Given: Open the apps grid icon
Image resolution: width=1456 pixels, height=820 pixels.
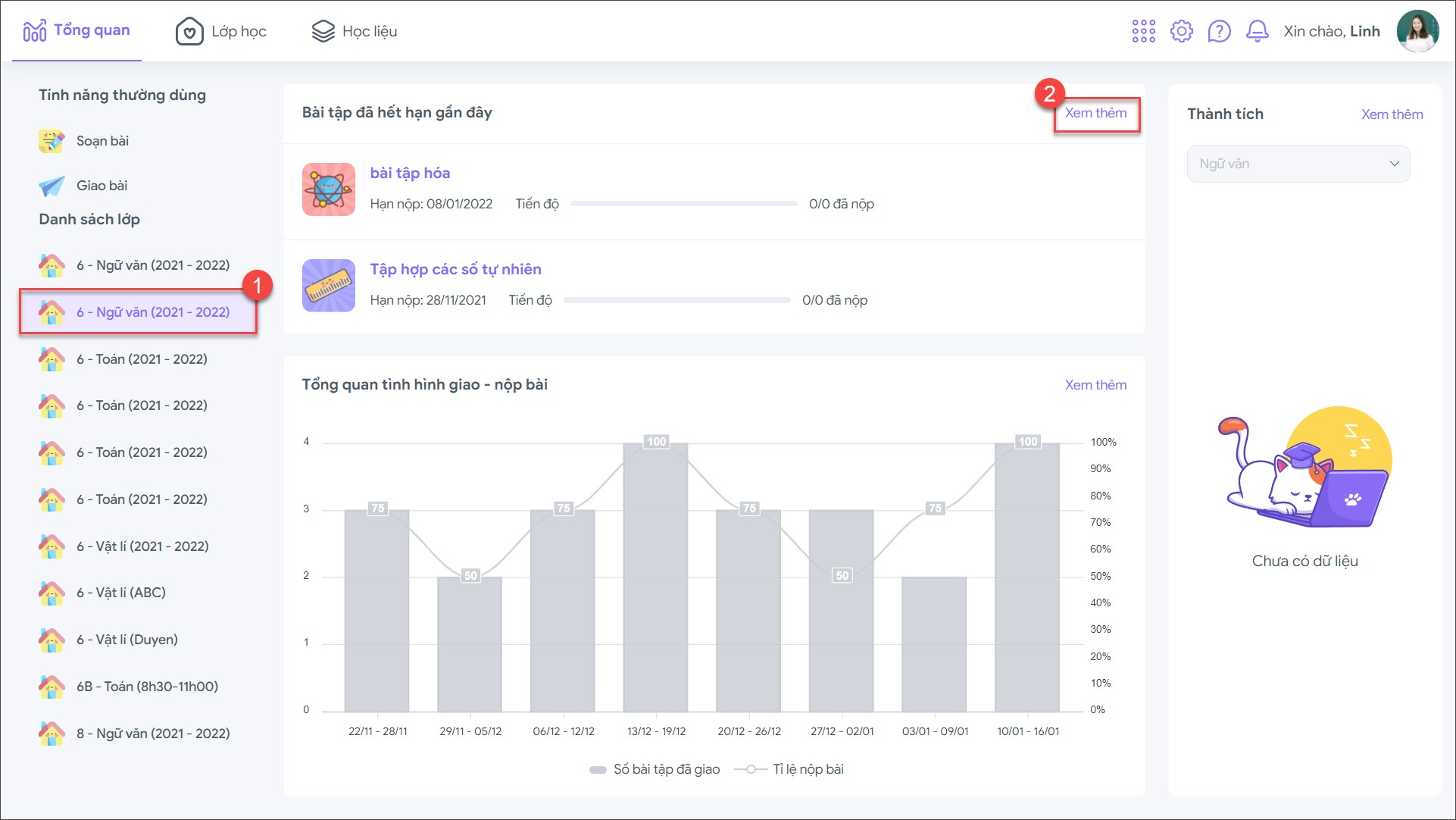Looking at the screenshot, I should point(1143,31).
